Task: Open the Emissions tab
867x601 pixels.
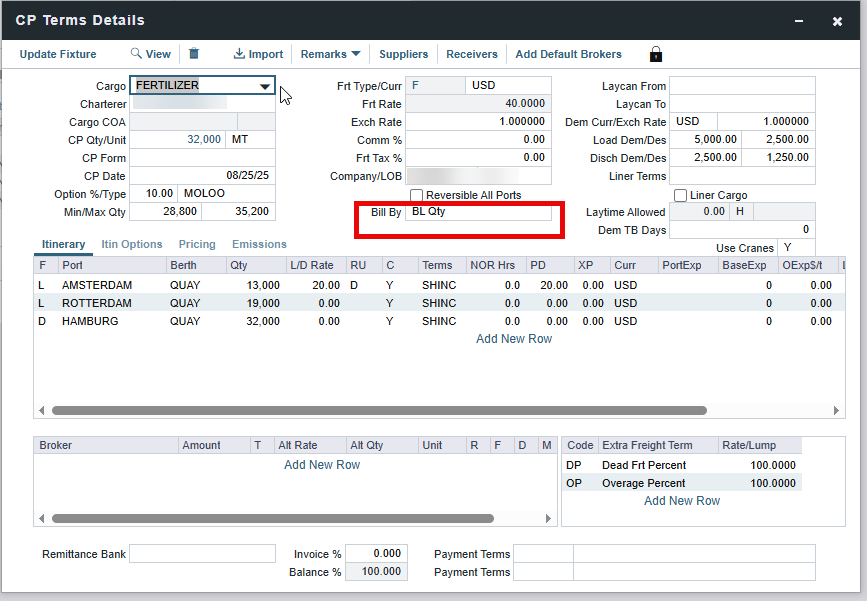Action: [x=259, y=244]
